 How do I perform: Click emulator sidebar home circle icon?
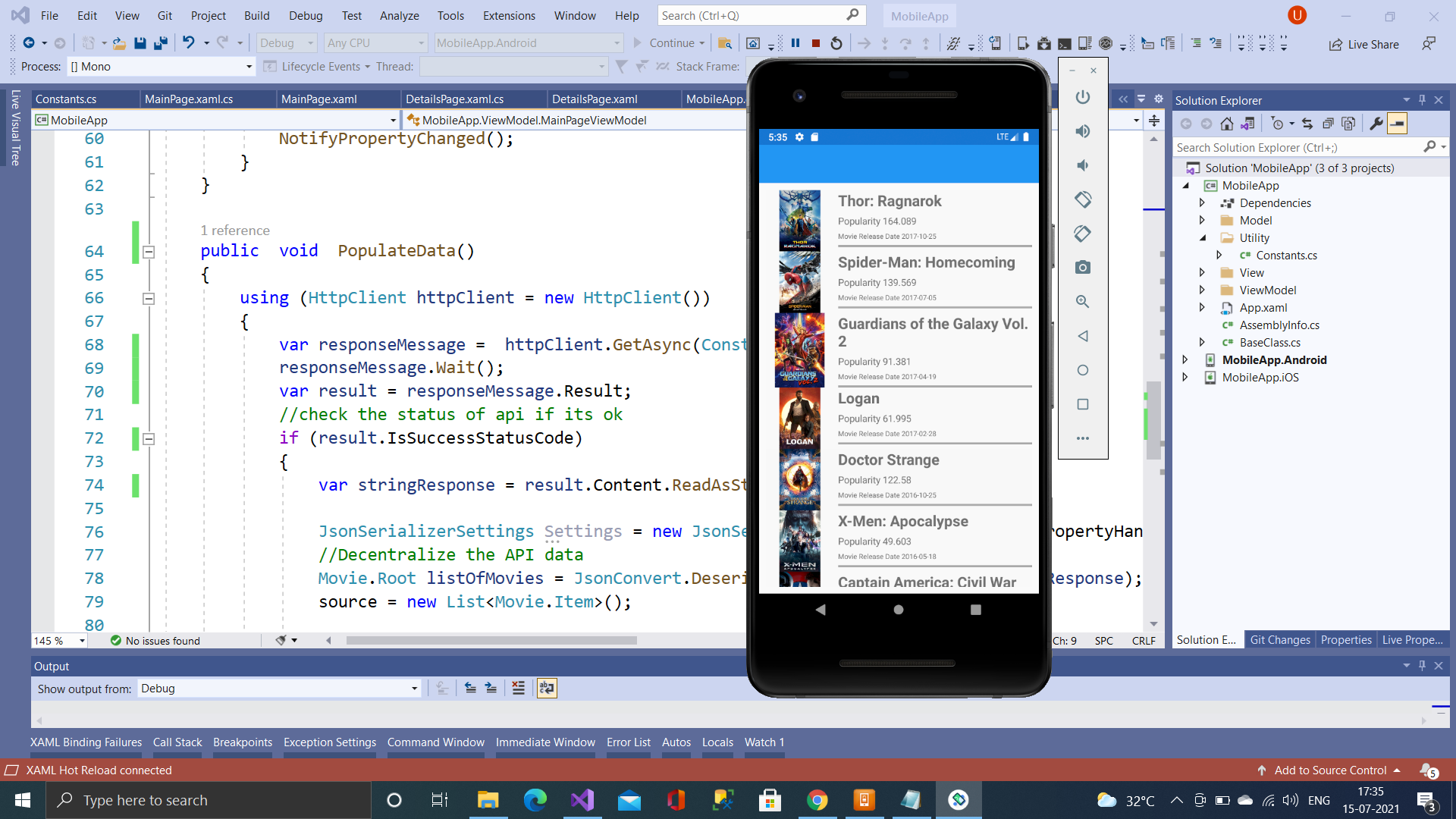tap(1083, 370)
